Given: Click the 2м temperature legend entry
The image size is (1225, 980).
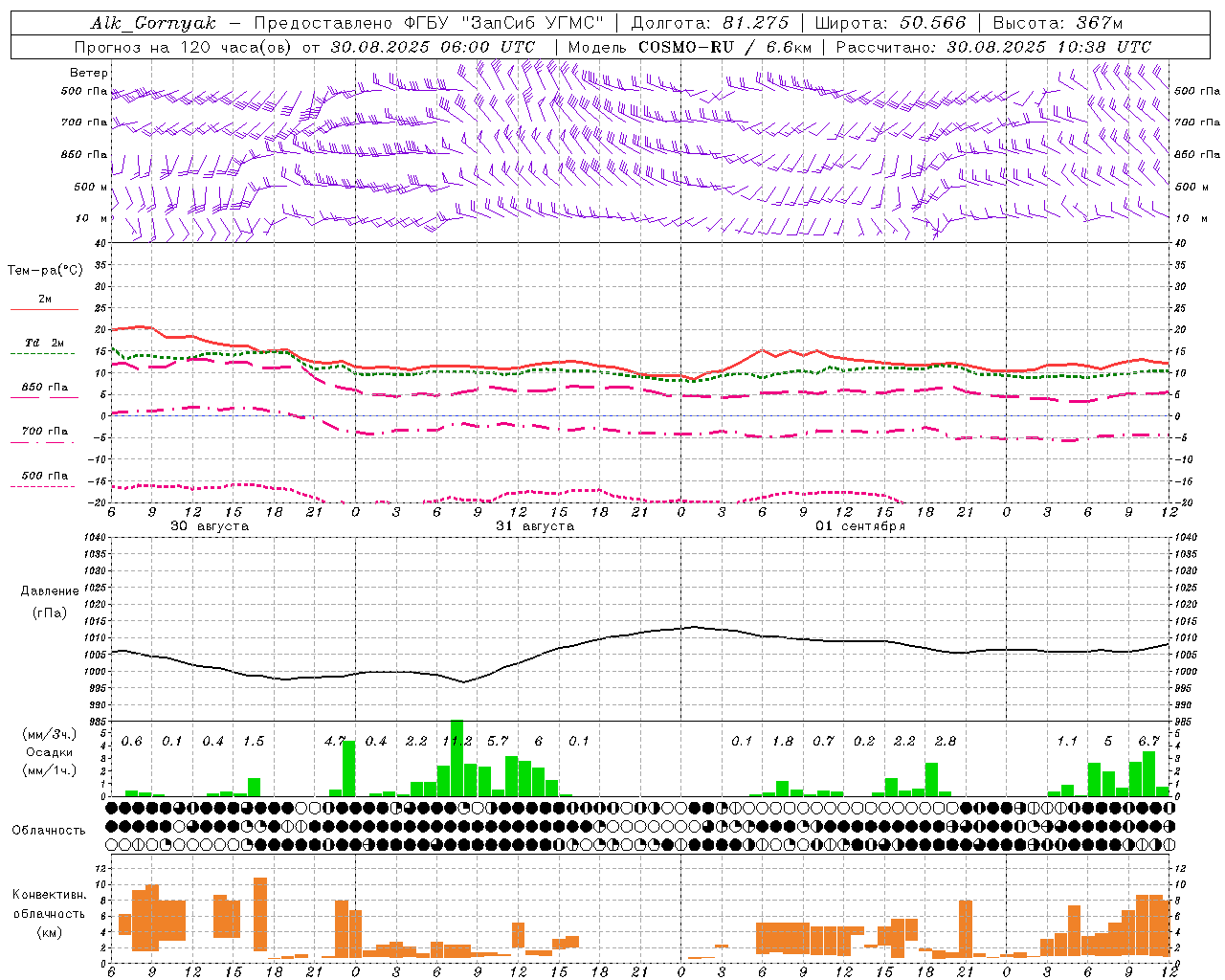Looking at the screenshot, I should (x=44, y=300).
